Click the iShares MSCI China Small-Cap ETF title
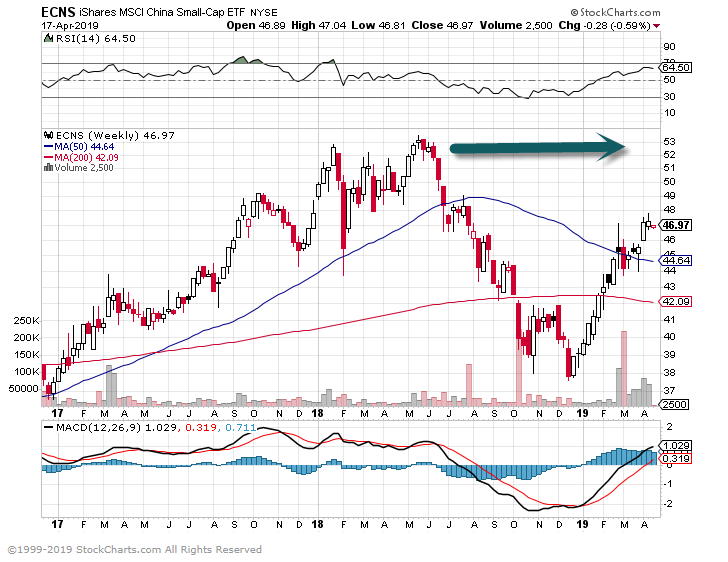The height and width of the screenshot is (562, 728). [x=163, y=13]
